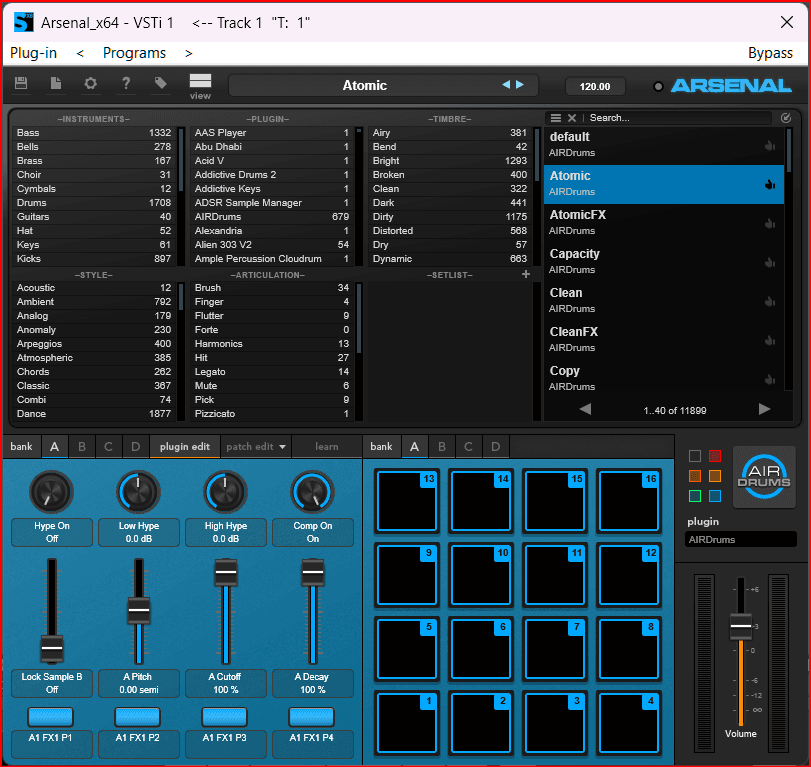Screen dimensions: 811x767
Task: Toggle thumbs-up on the Capacity preset
Action: tap(769, 262)
